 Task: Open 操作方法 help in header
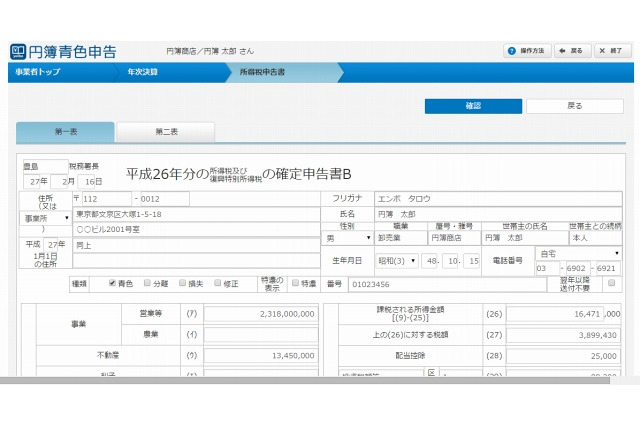527,50
